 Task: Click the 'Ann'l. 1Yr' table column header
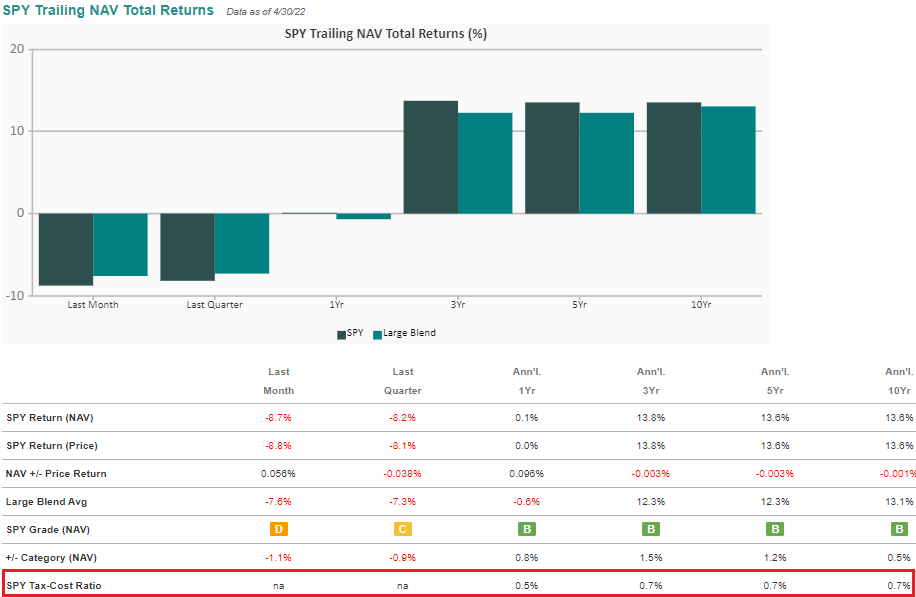click(527, 381)
